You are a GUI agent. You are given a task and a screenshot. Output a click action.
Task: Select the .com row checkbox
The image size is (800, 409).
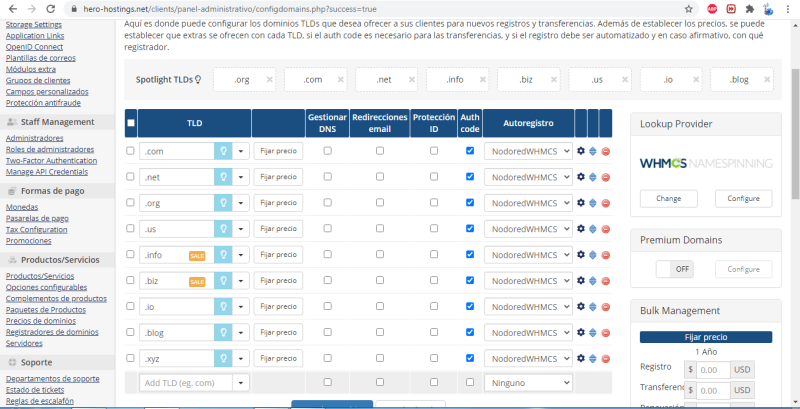[130, 151]
